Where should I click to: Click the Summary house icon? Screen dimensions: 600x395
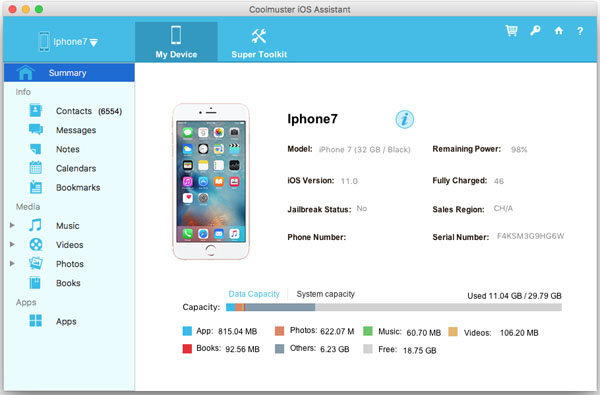point(25,72)
